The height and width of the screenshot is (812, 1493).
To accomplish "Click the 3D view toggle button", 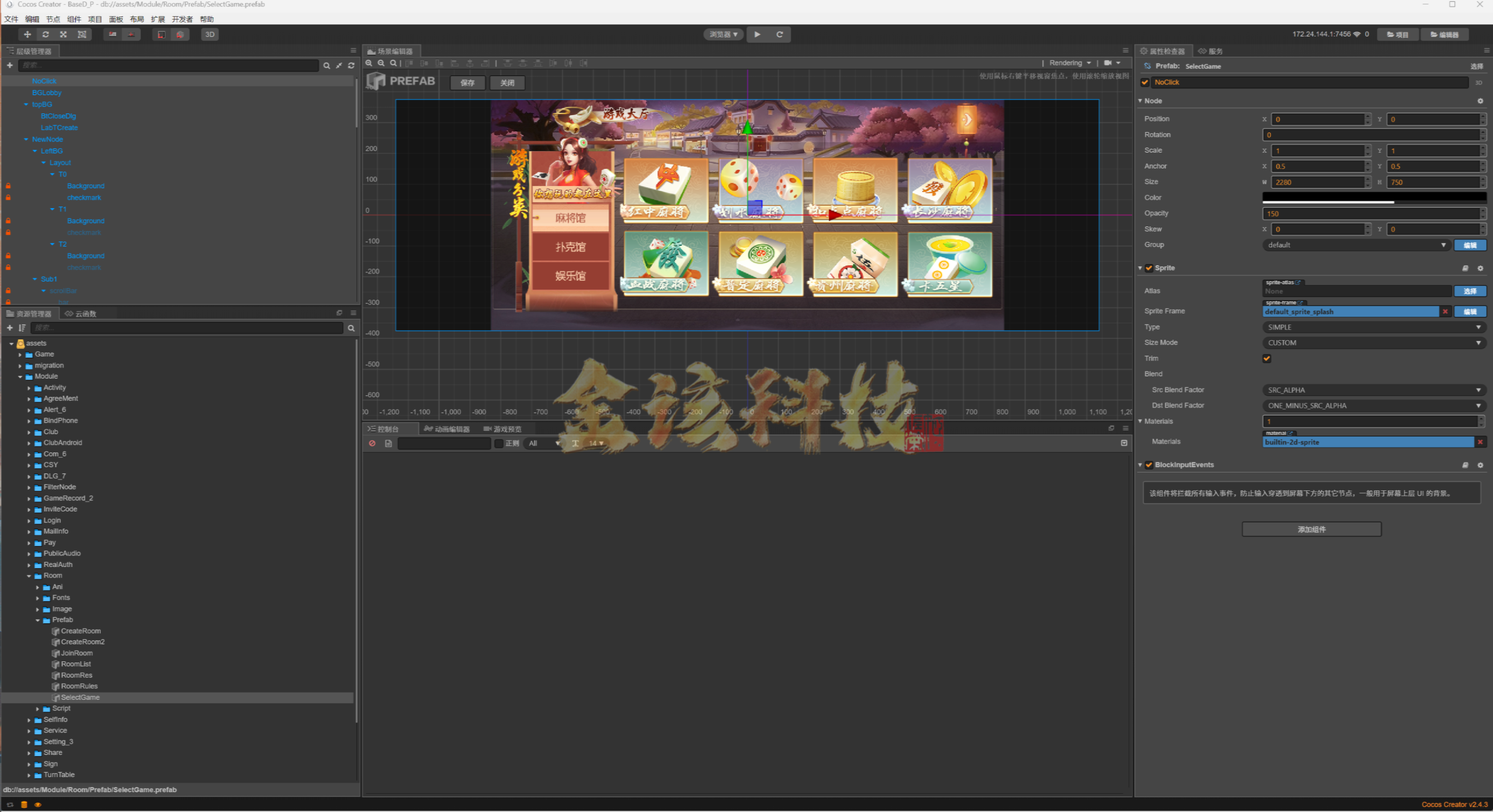I will 209,34.
